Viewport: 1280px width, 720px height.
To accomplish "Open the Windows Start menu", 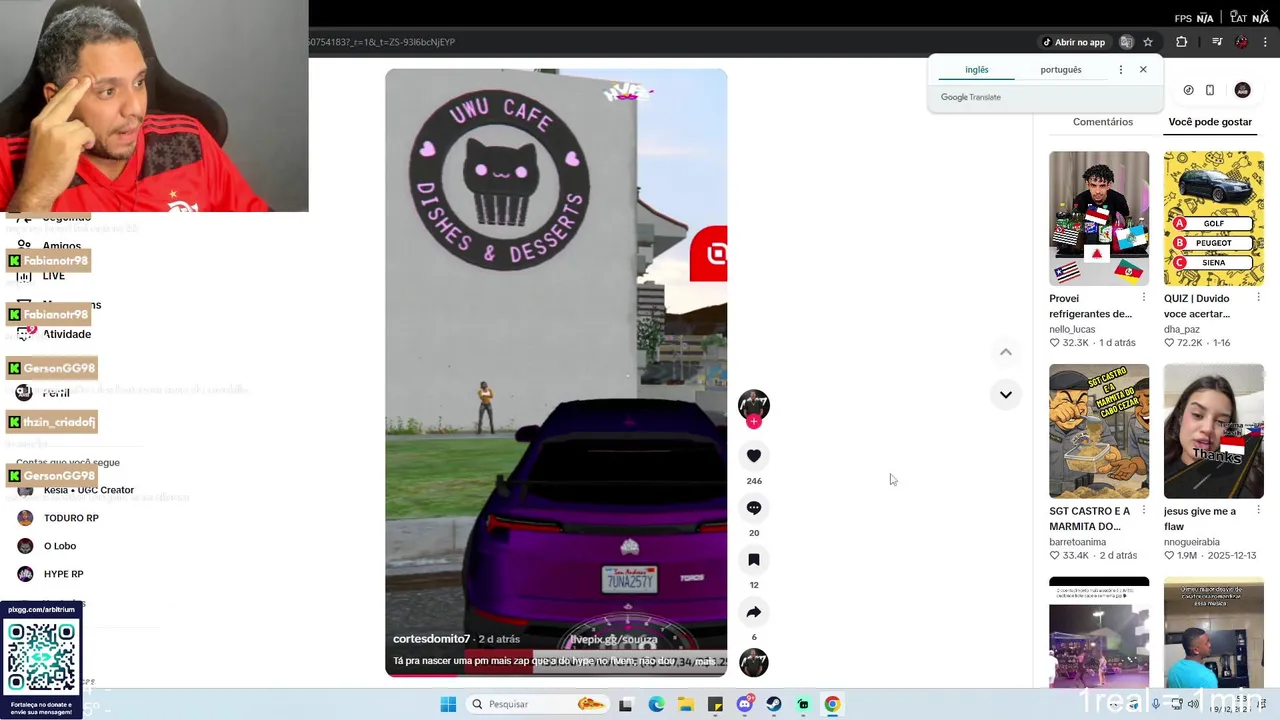I will (448, 704).
